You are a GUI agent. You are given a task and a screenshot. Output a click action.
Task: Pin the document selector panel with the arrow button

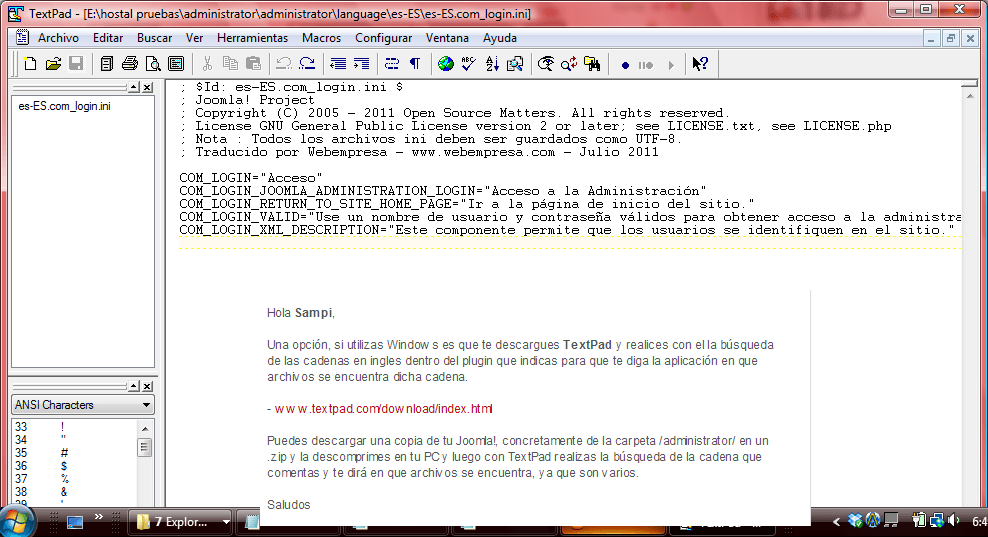click(134, 88)
